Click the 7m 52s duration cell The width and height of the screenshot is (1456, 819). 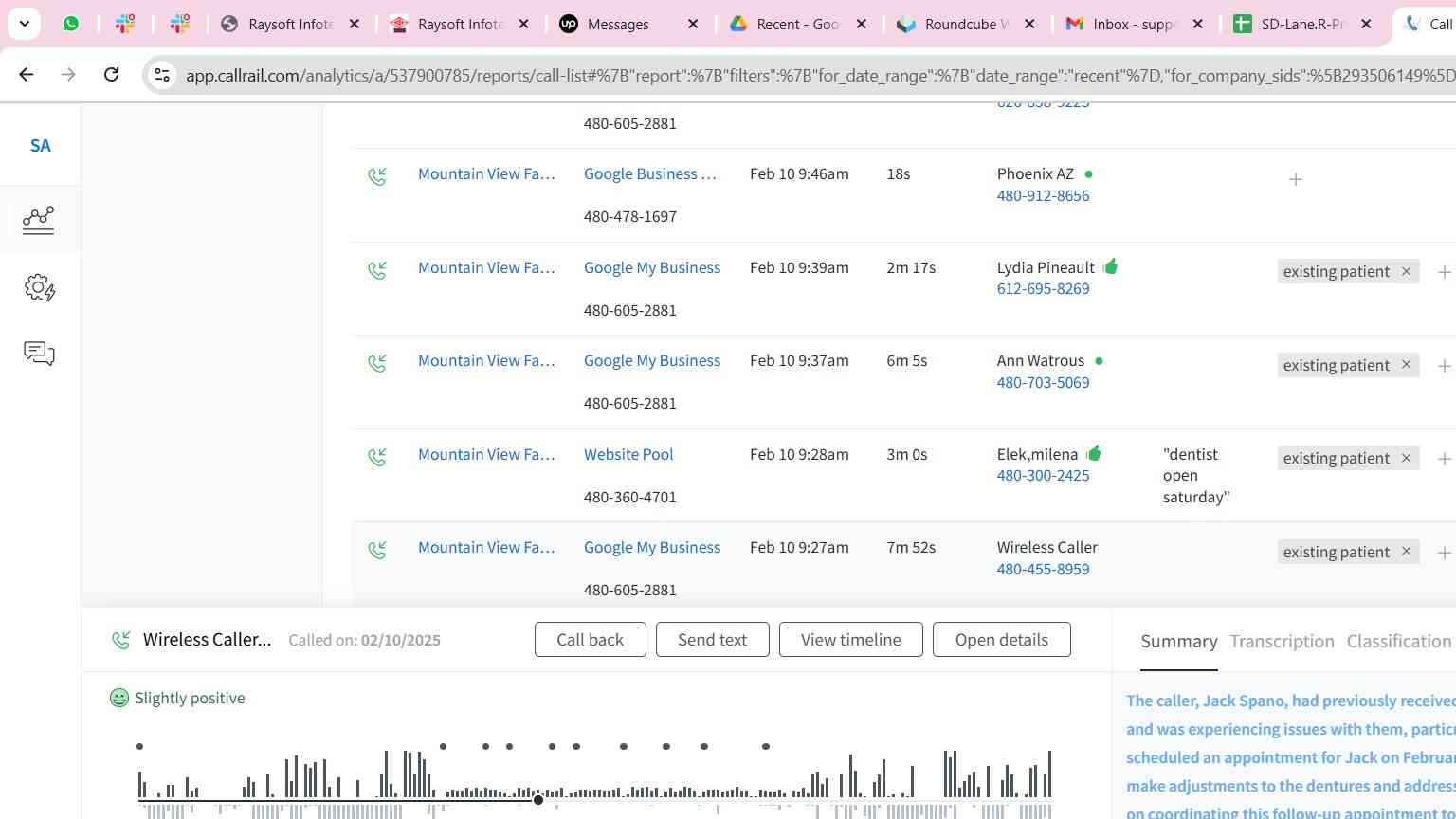coord(911,547)
